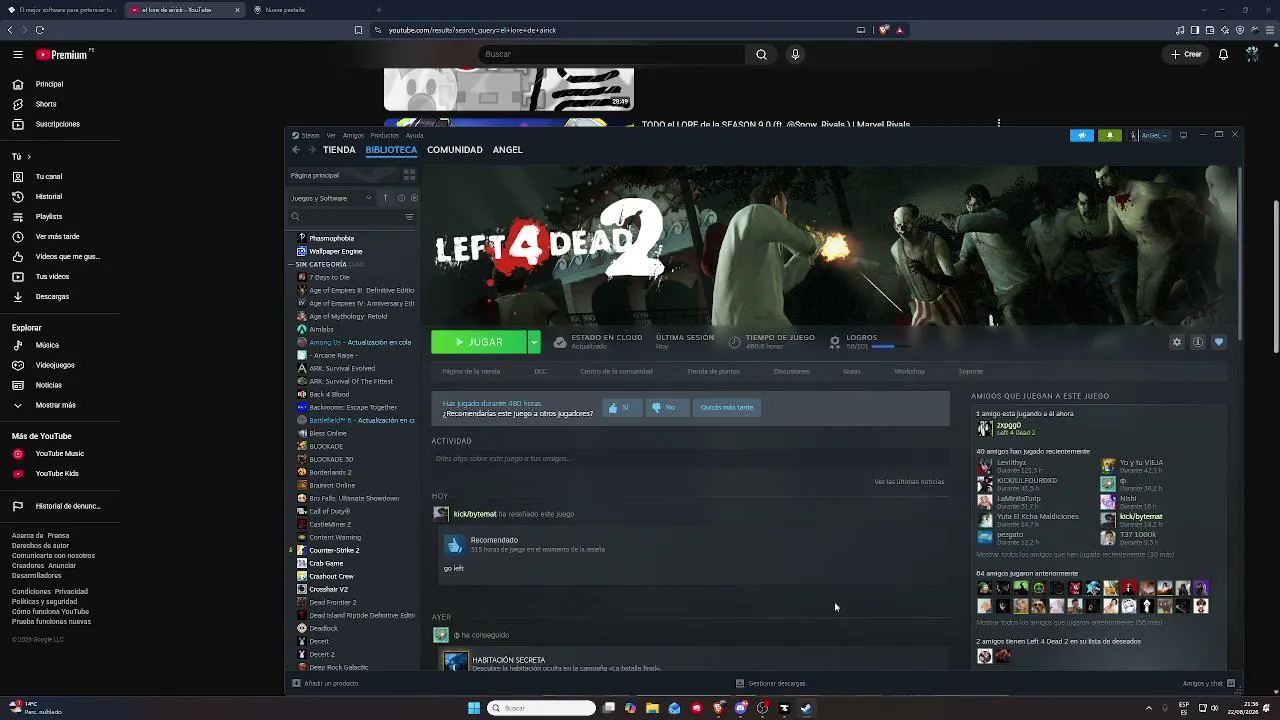1280x720 pixels.
Task: Open the Ayuda menu in Steam
Action: 414,135
